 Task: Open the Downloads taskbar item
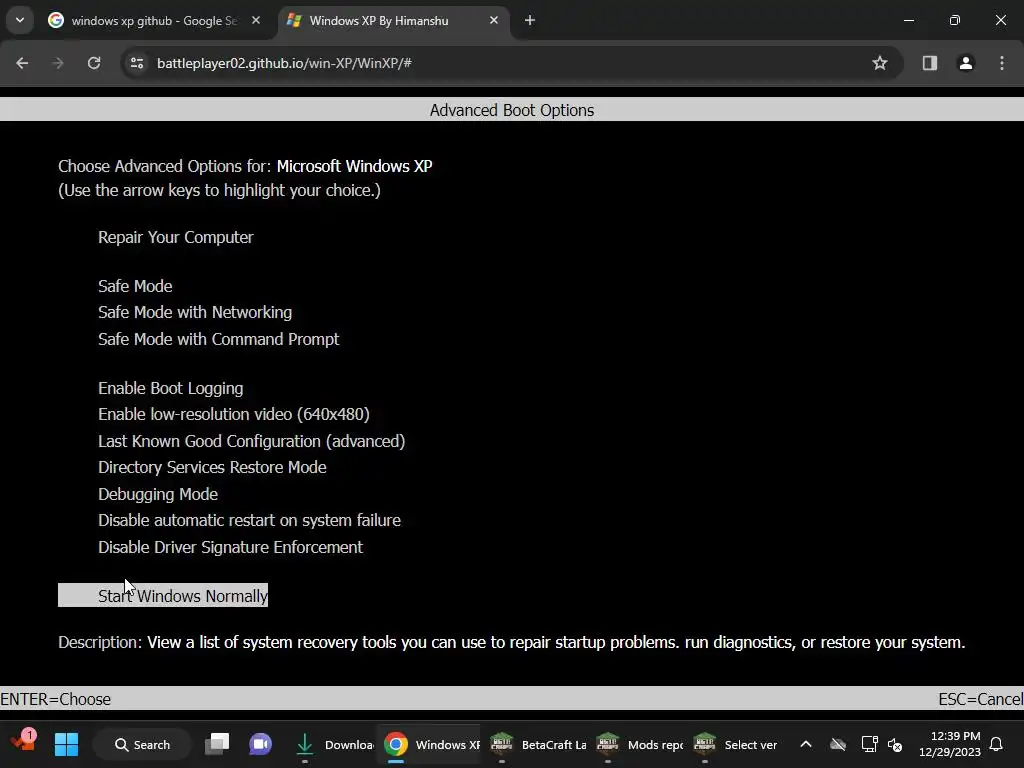[332, 744]
